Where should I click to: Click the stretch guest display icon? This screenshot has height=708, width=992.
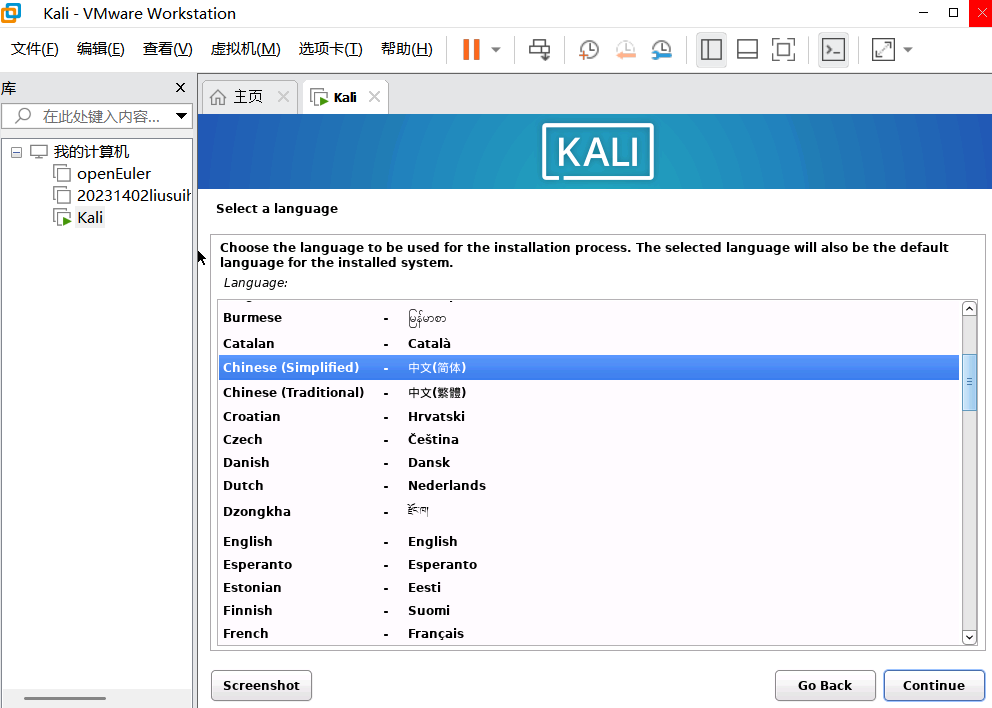point(883,49)
